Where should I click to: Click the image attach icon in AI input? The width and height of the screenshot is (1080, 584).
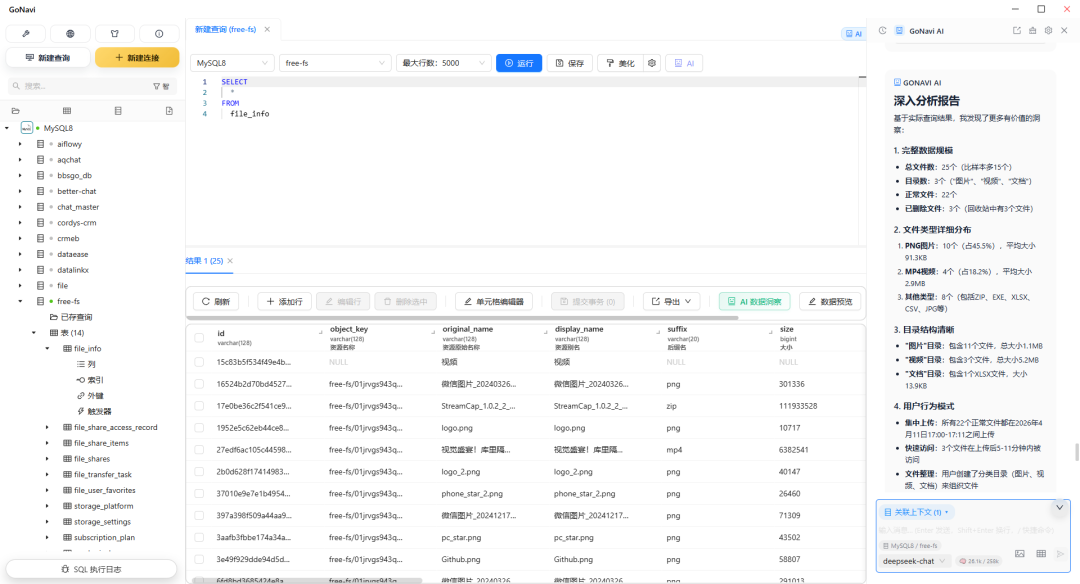pos(1020,553)
